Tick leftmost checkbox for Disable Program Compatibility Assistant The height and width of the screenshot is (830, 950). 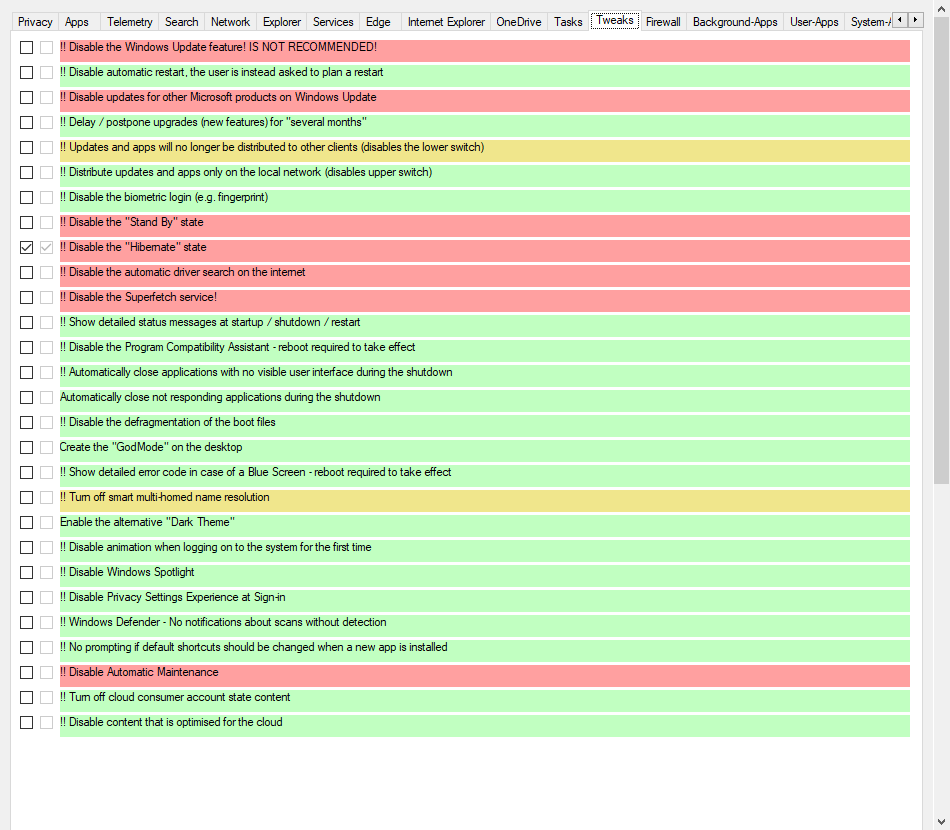[x=27, y=347]
